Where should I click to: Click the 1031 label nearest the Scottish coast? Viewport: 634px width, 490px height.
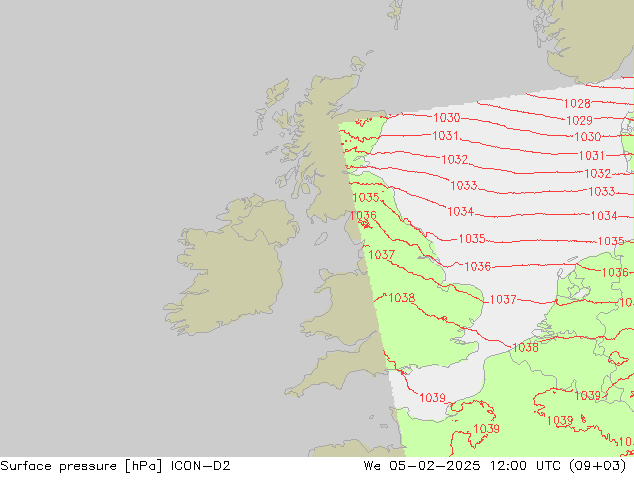click(445, 135)
